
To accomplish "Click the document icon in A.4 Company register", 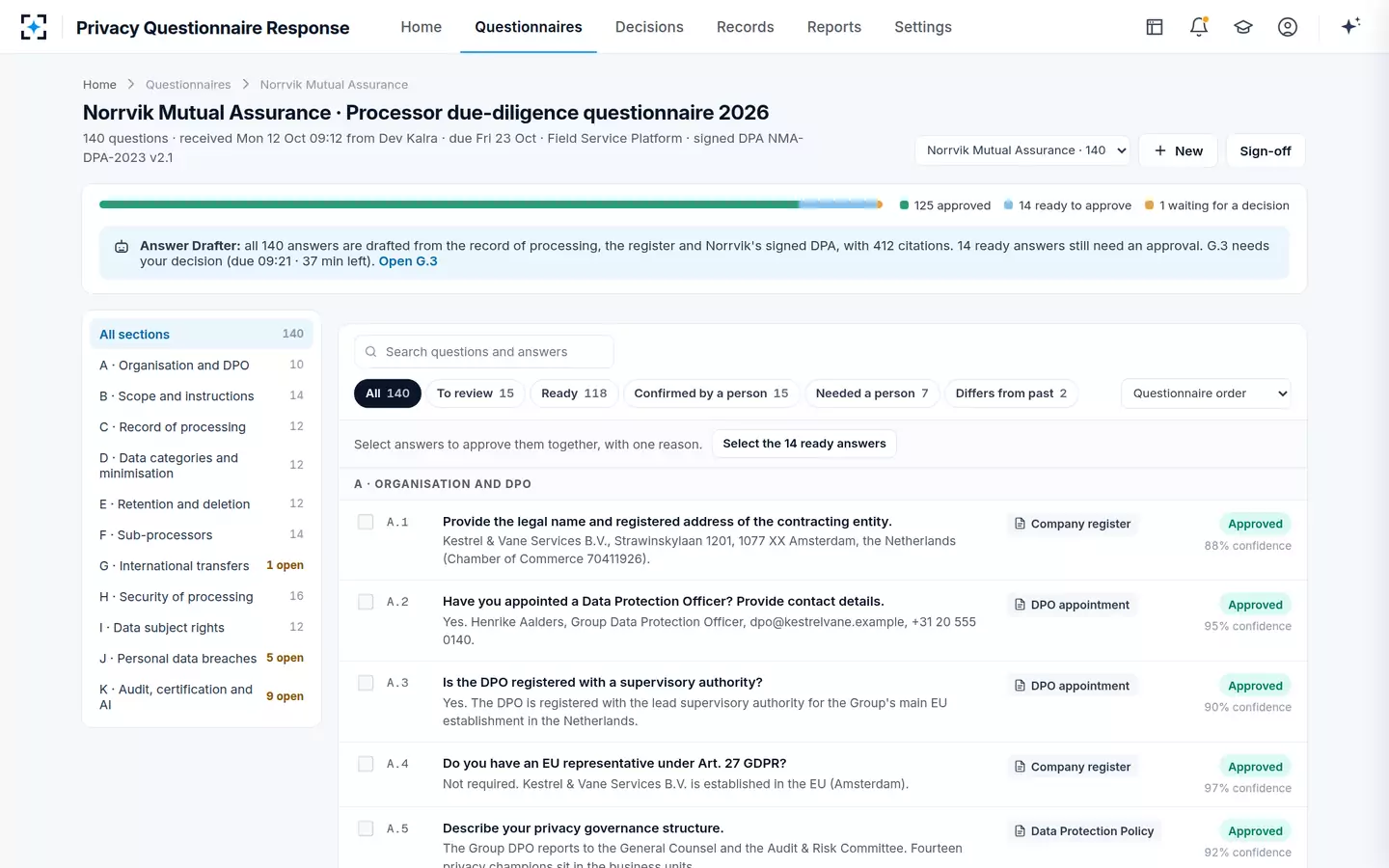I will click(x=1020, y=767).
